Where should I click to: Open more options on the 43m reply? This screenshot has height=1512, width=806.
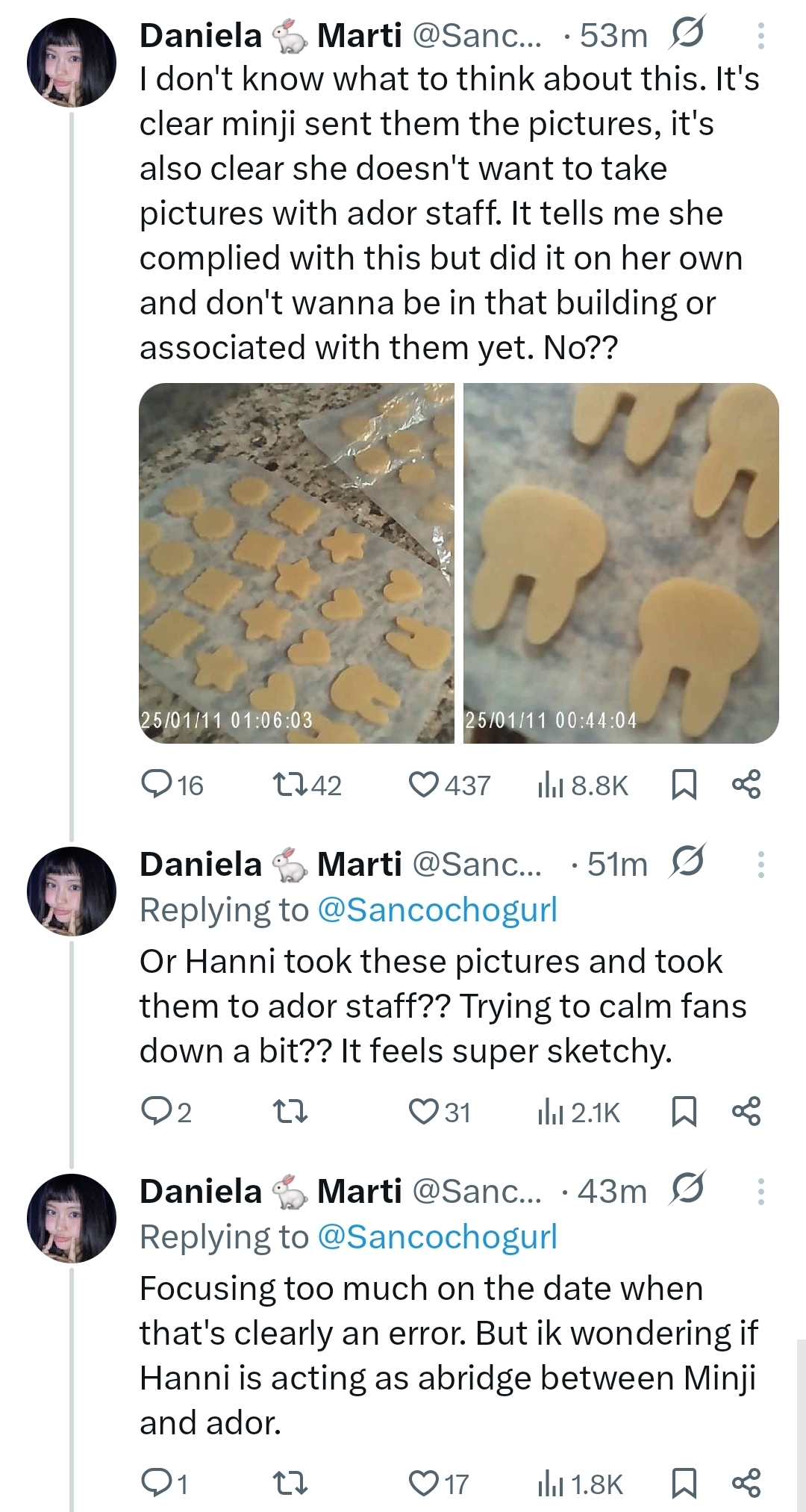click(760, 1192)
